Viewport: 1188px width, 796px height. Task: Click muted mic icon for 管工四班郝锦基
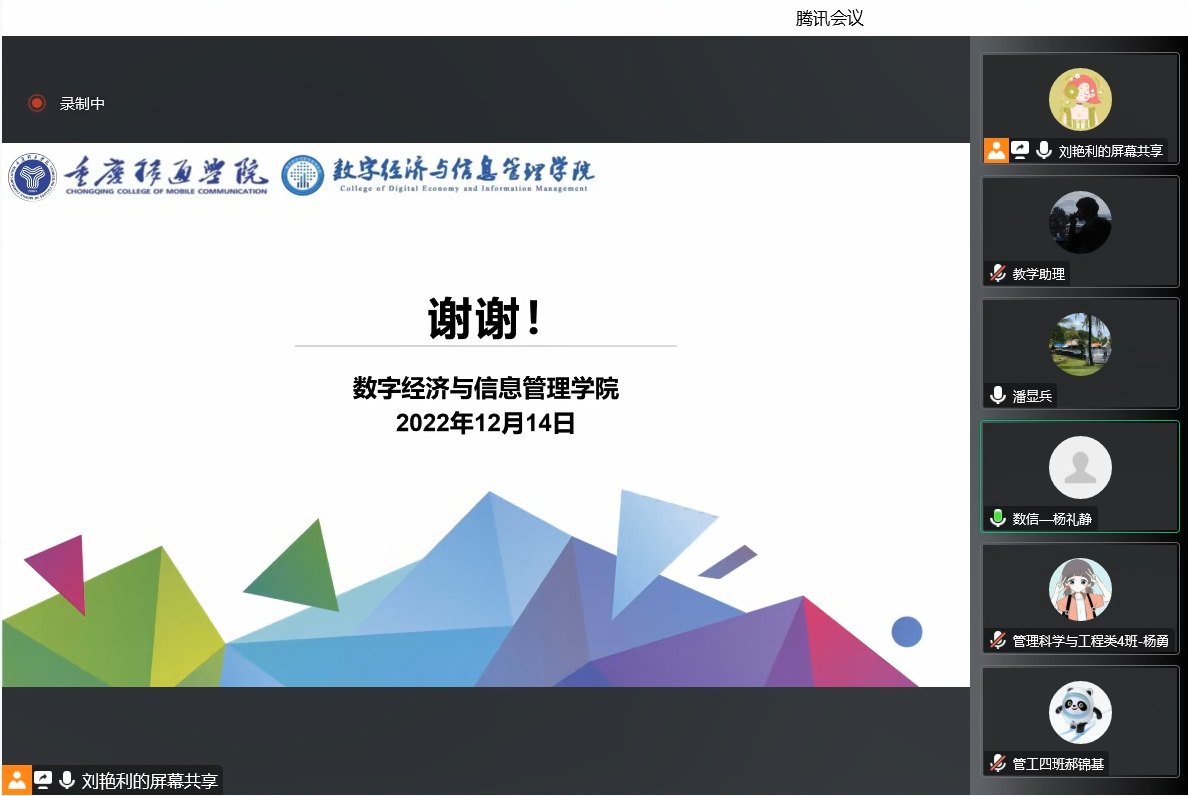[x=997, y=763]
